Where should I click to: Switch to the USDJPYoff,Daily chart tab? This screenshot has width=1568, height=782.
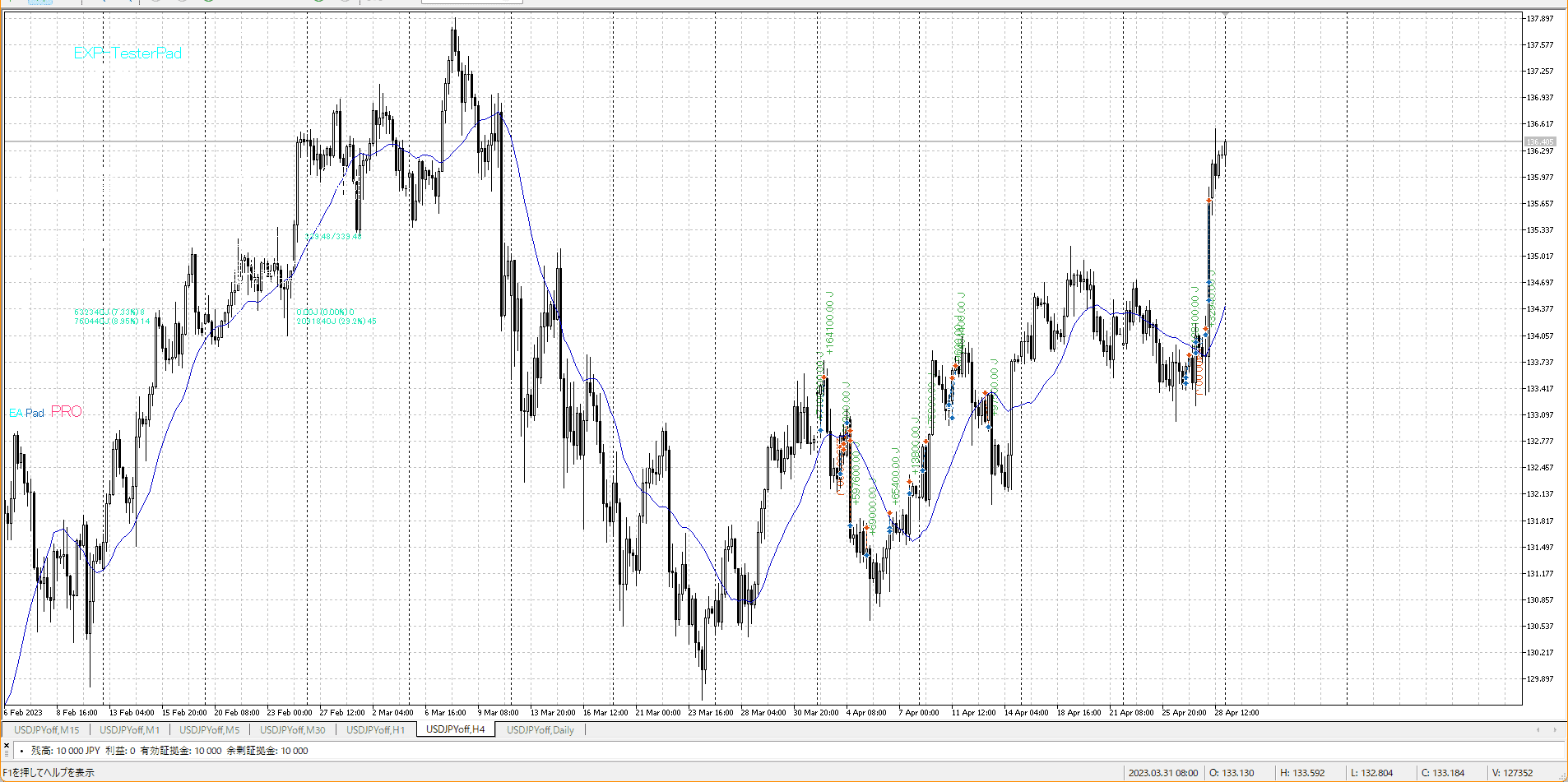540,729
